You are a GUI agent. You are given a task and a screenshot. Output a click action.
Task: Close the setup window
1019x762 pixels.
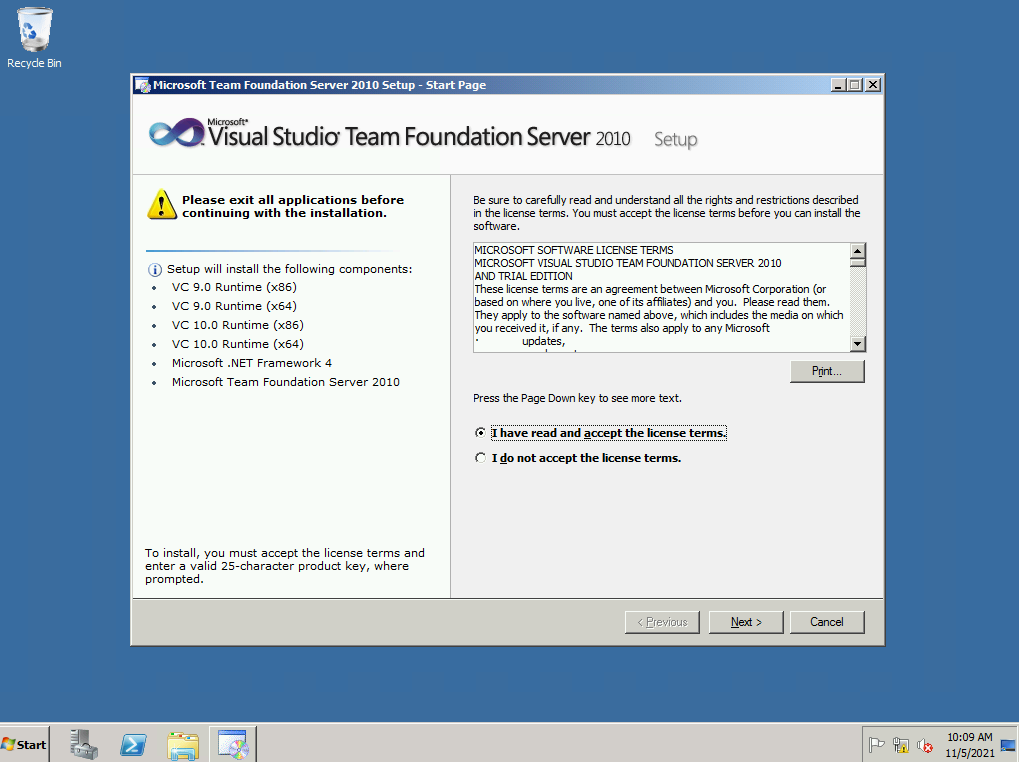tap(873, 85)
